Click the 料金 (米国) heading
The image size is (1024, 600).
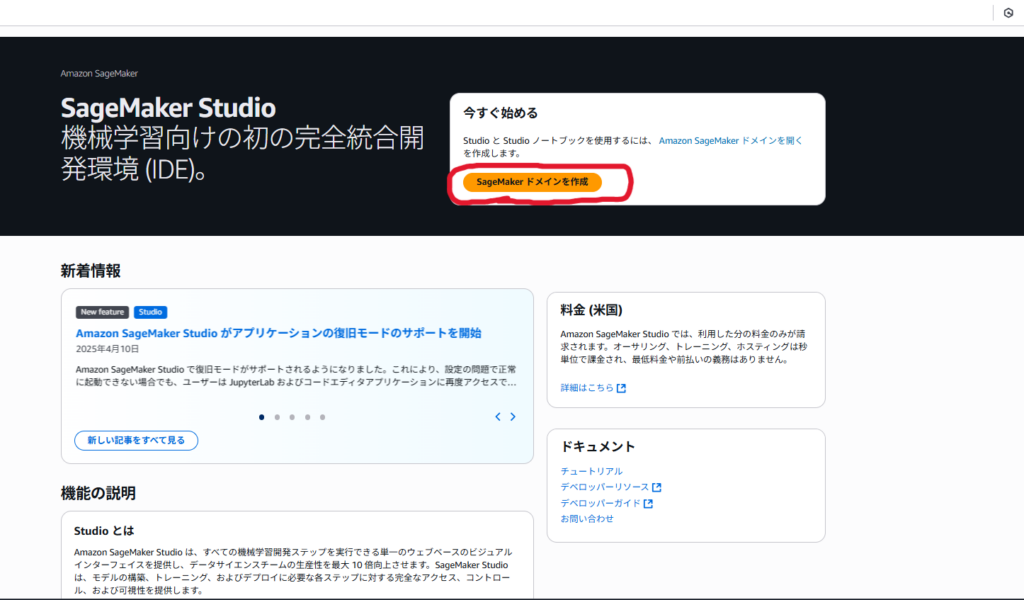point(592,310)
